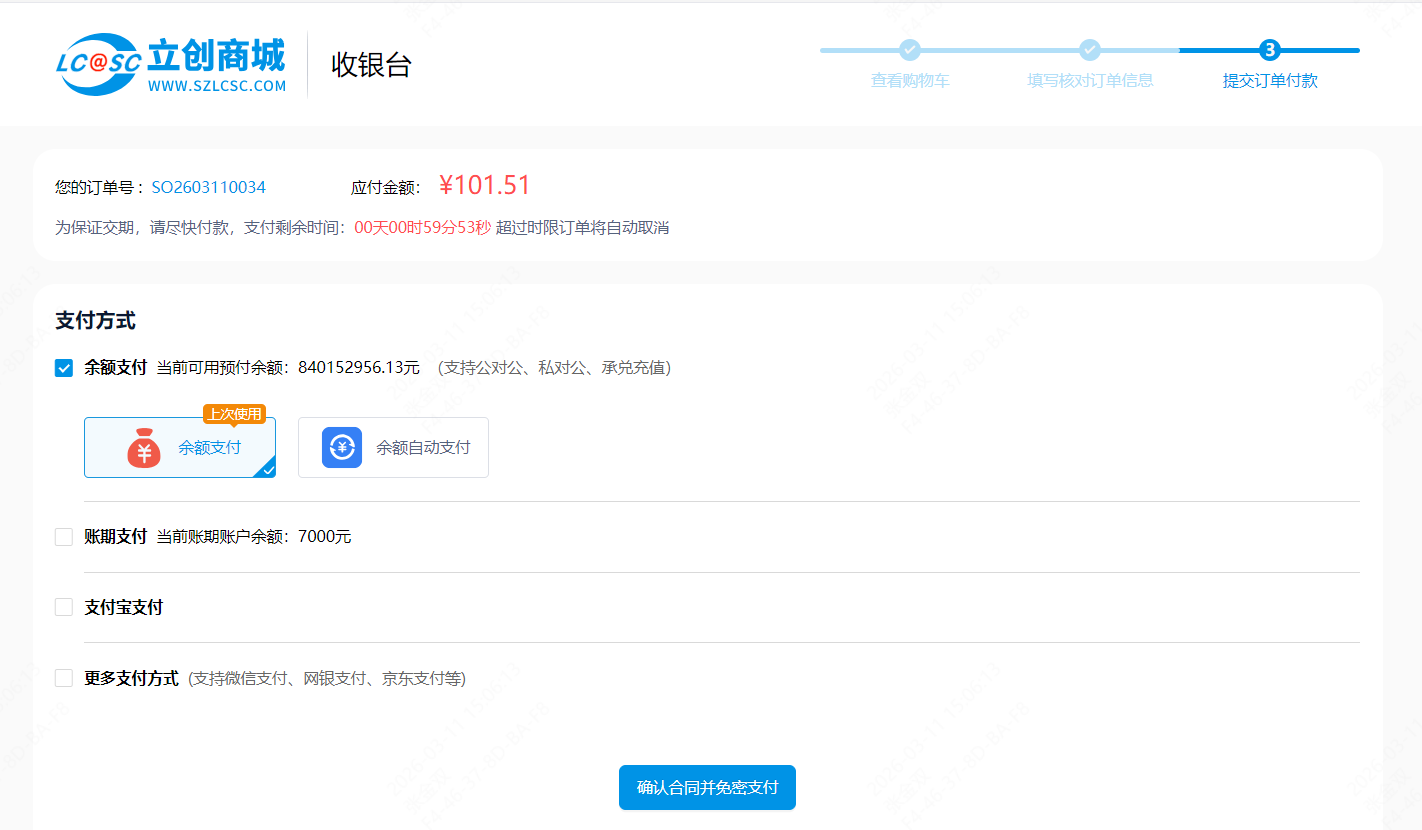The width and height of the screenshot is (1422, 830).
Task: Click the blue 余额自动支付 yen icon
Action: coord(341,447)
